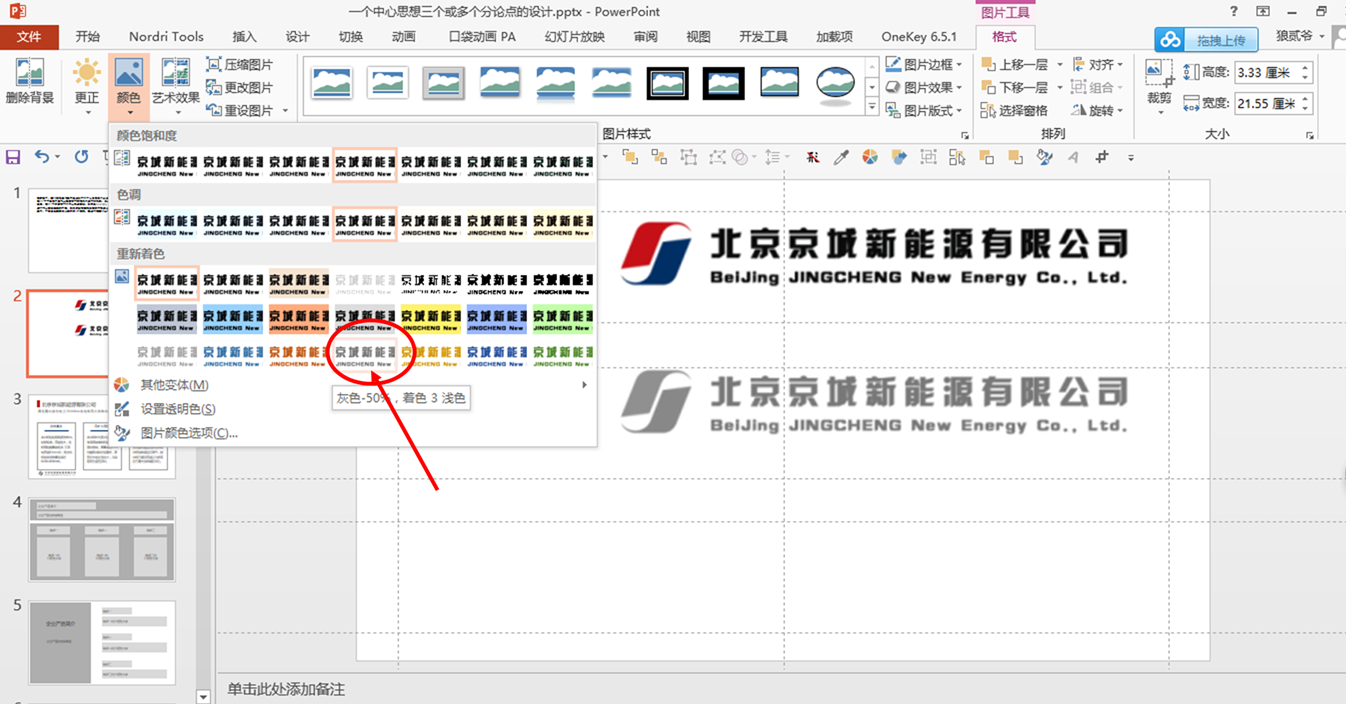Click Compress Pictures (压缩图片)
Viewport: 1346px width, 704px height.
click(x=240, y=64)
